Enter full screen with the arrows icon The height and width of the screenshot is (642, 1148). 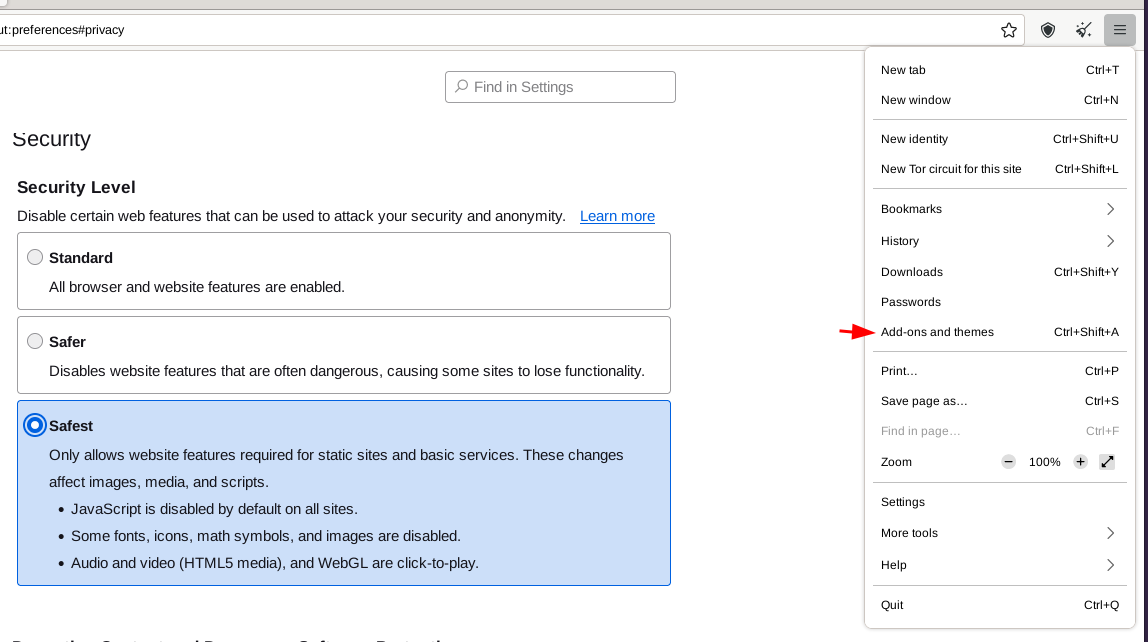1107,462
